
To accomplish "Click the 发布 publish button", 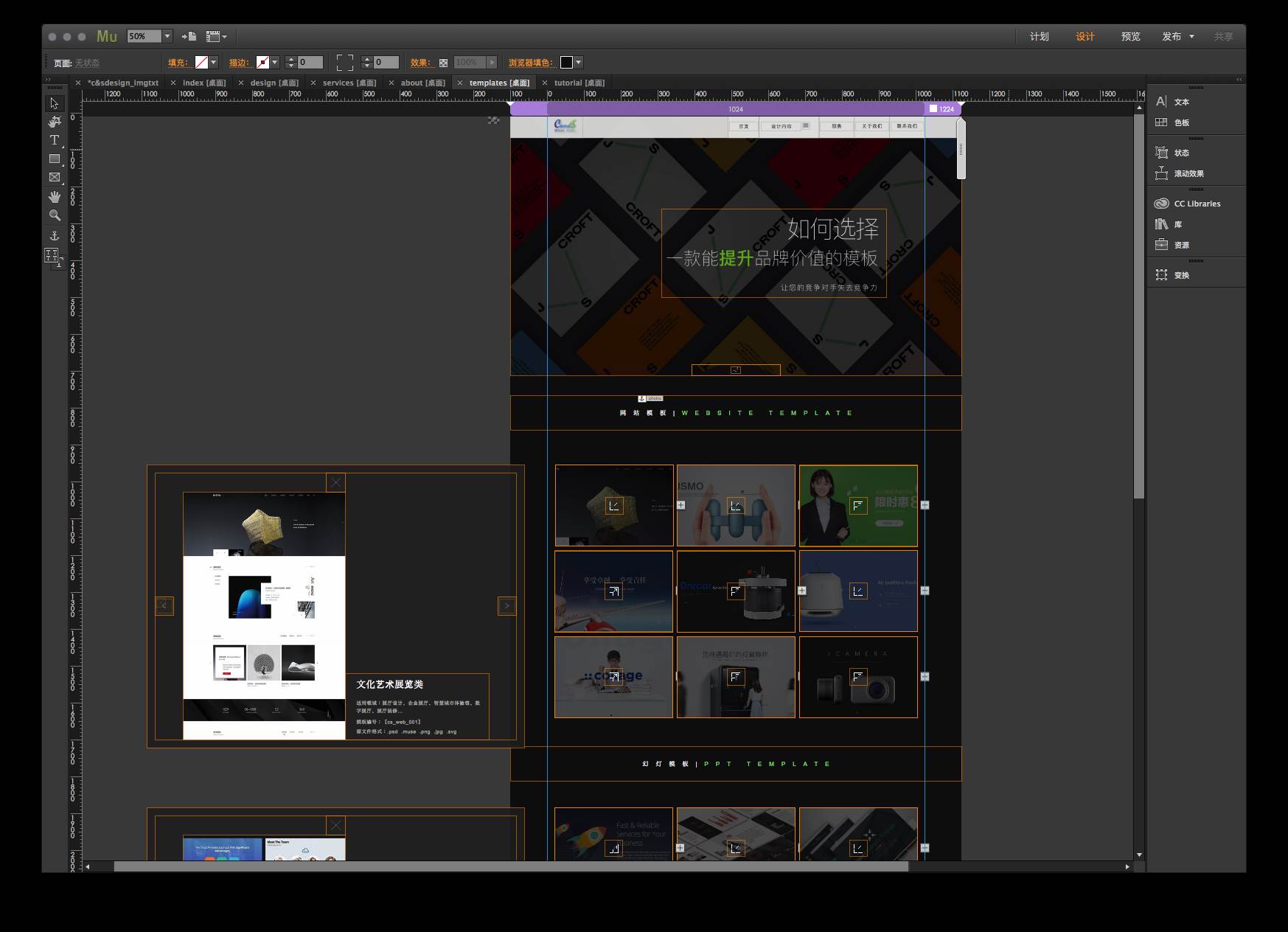I will tap(1172, 36).
